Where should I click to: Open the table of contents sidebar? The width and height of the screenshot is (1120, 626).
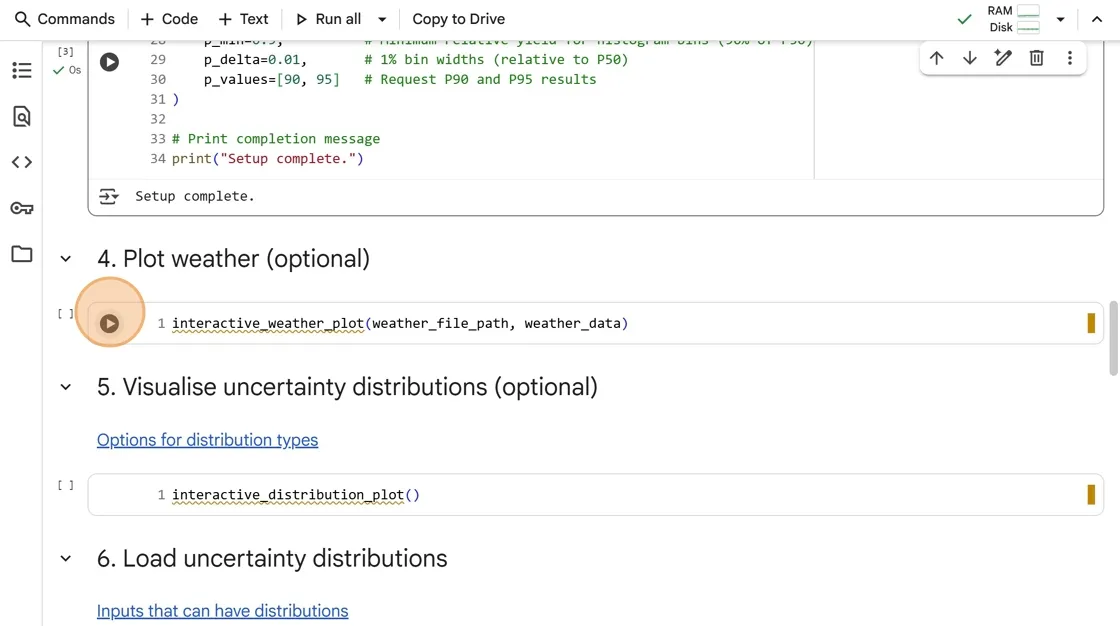[x=21, y=70]
